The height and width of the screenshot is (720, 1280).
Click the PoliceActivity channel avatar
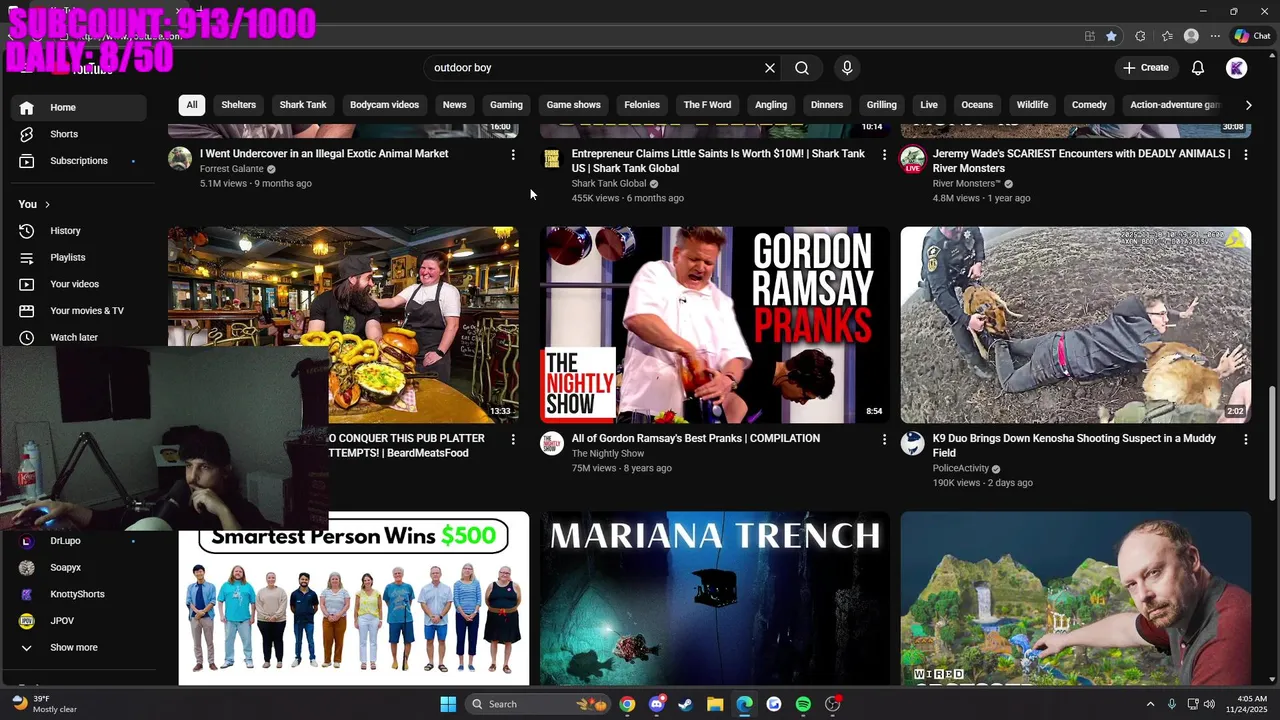click(912, 443)
